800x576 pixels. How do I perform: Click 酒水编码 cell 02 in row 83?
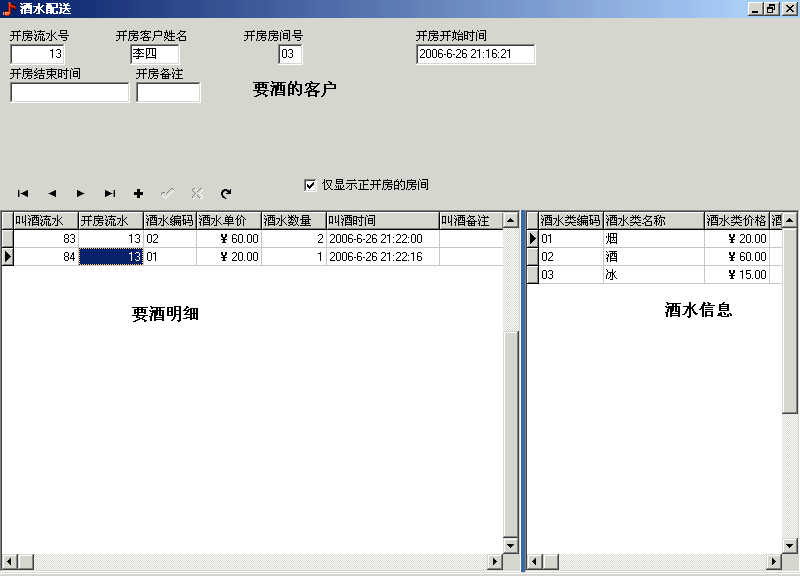pos(170,238)
